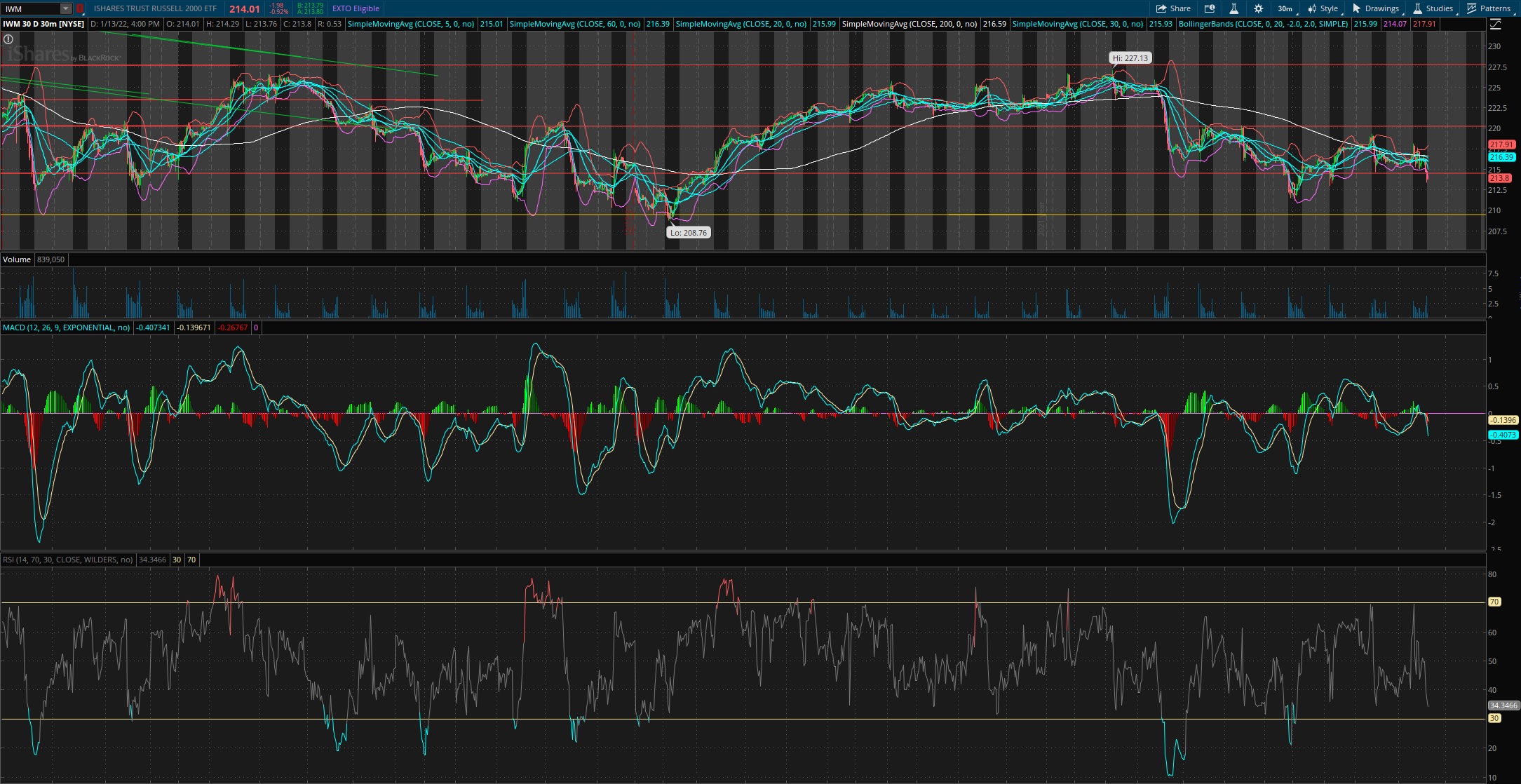Image resolution: width=1521 pixels, height=784 pixels.
Task: Expand the IWM symbol dropdown arrow
Action: click(x=65, y=8)
